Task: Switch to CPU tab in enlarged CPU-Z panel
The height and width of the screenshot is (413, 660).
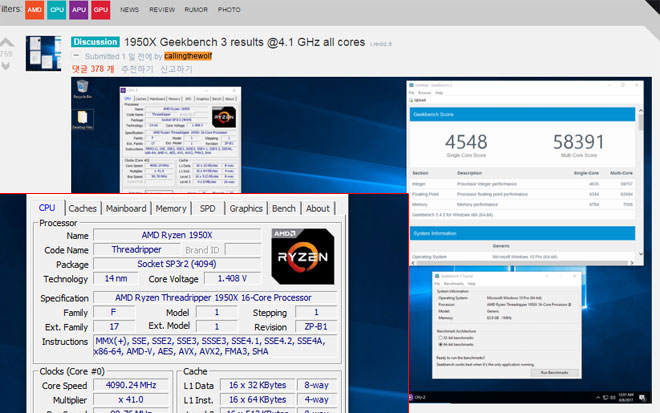Action: click(x=47, y=208)
